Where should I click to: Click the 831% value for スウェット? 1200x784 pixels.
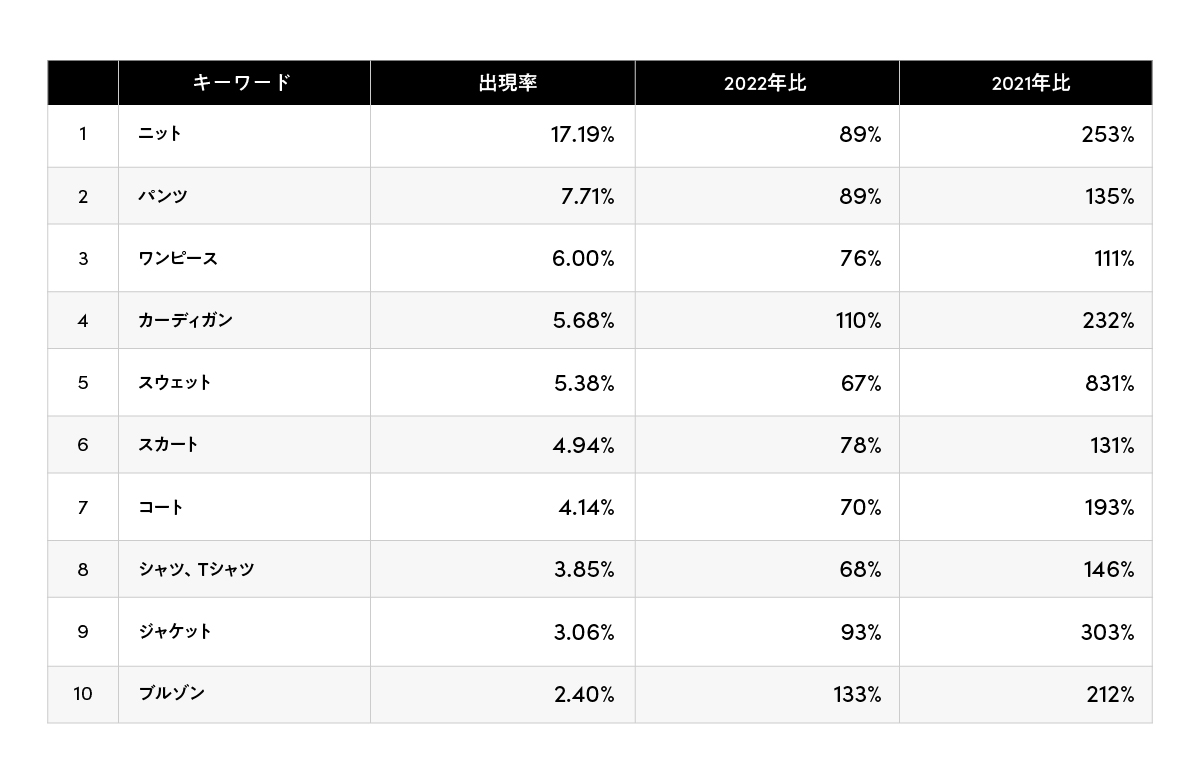pyautogui.click(x=1108, y=384)
